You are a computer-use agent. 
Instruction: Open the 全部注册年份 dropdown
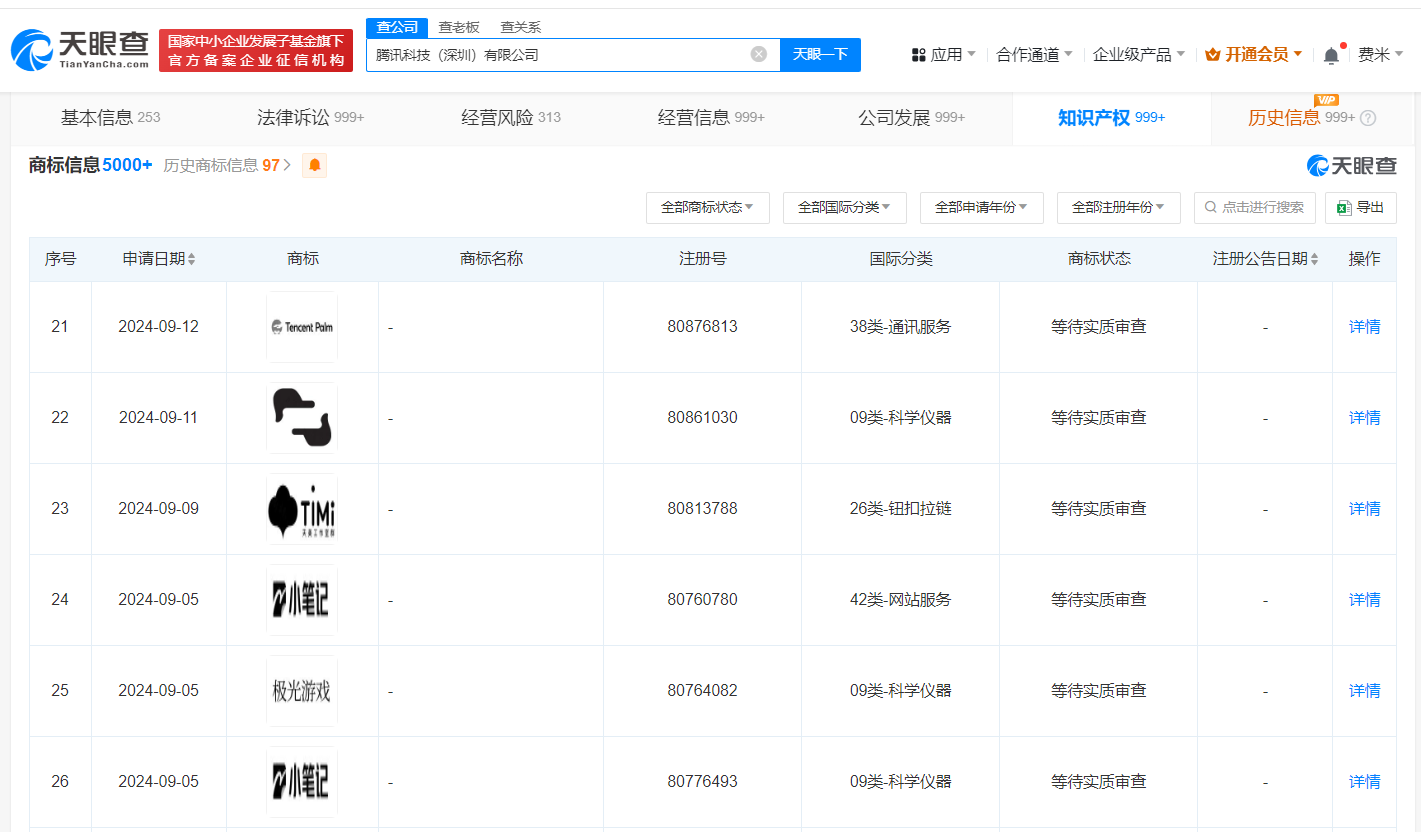pos(1118,207)
